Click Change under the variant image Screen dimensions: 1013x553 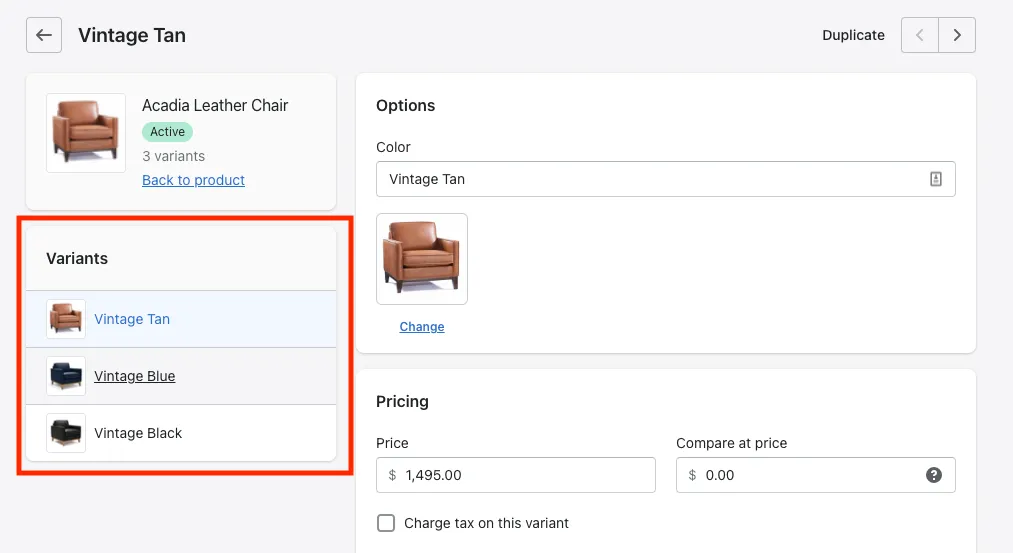421,327
